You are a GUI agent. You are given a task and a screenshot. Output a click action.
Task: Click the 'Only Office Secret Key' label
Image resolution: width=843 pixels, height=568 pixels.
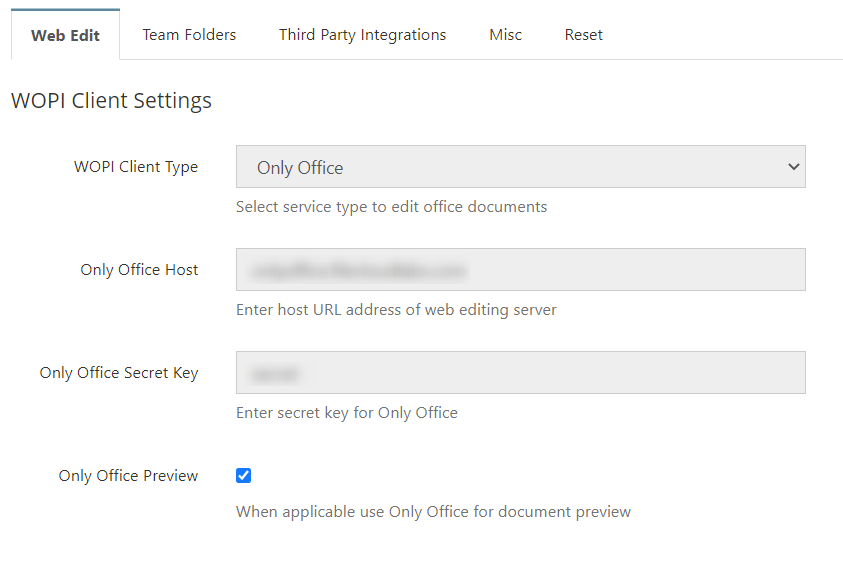coord(119,373)
